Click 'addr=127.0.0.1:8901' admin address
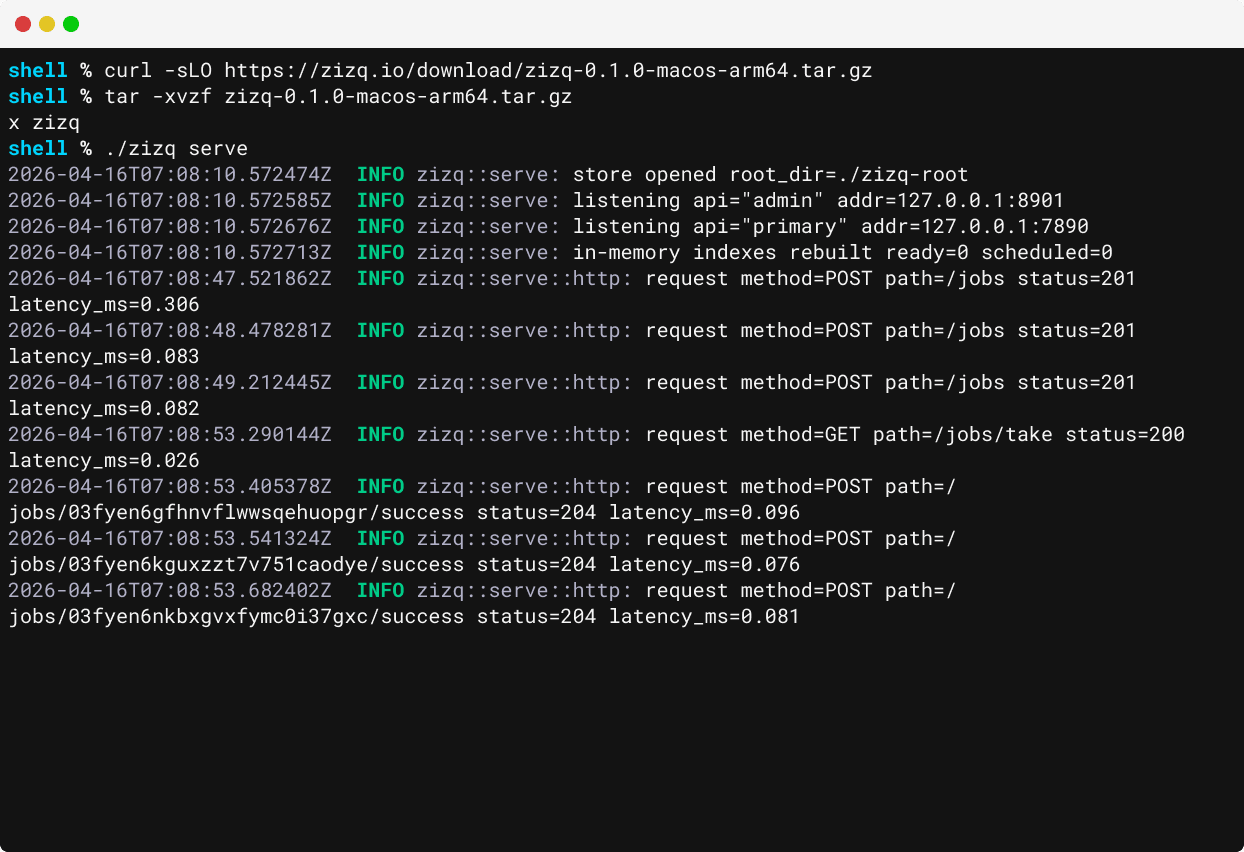The width and height of the screenshot is (1244, 852). (950, 201)
